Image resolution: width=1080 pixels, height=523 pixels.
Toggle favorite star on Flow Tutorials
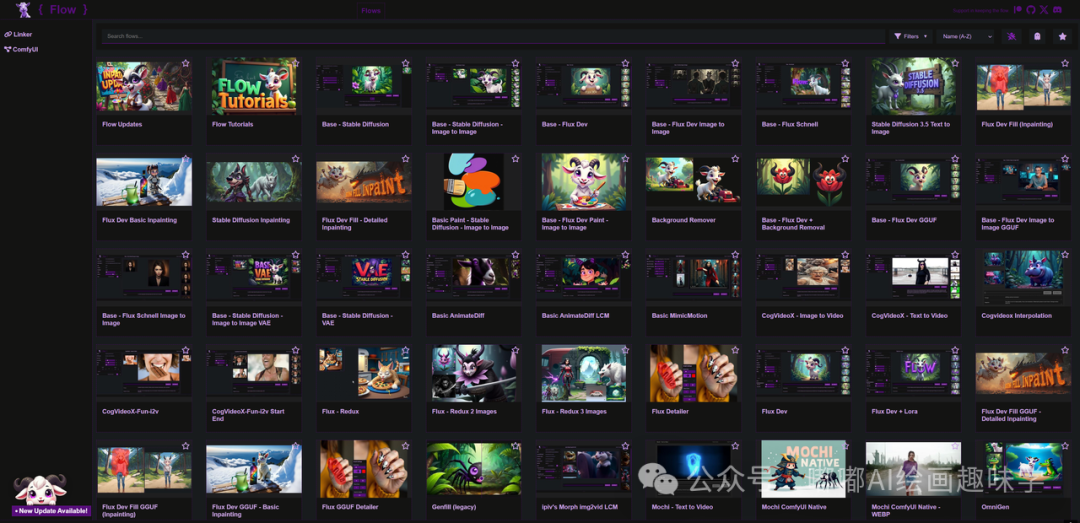point(295,63)
